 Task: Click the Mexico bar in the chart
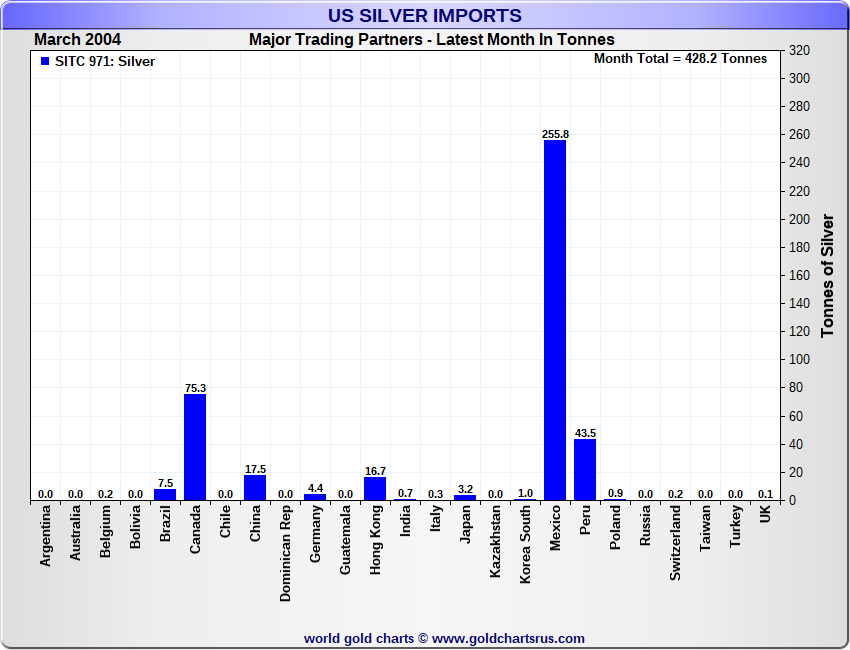click(x=555, y=320)
